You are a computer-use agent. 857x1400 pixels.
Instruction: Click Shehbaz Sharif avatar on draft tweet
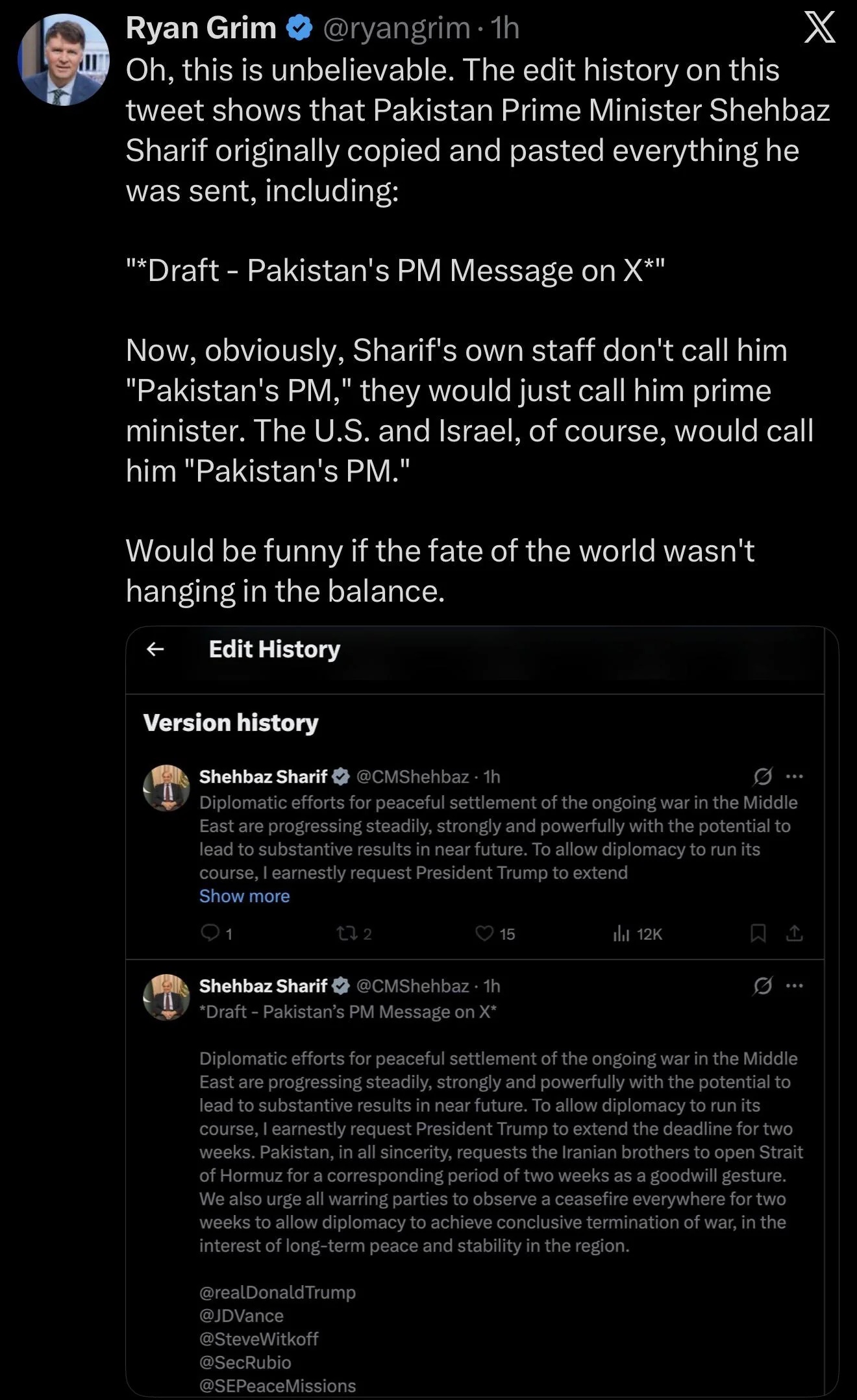point(166,997)
